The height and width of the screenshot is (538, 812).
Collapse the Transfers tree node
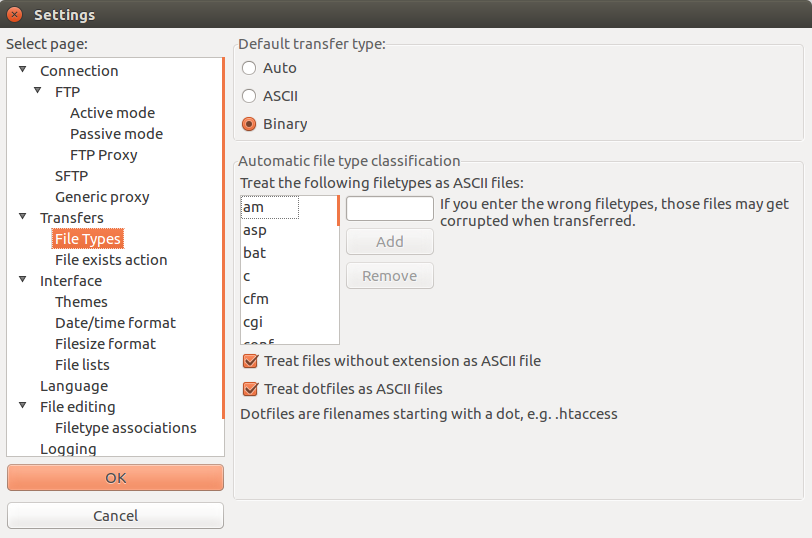pos(23,217)
